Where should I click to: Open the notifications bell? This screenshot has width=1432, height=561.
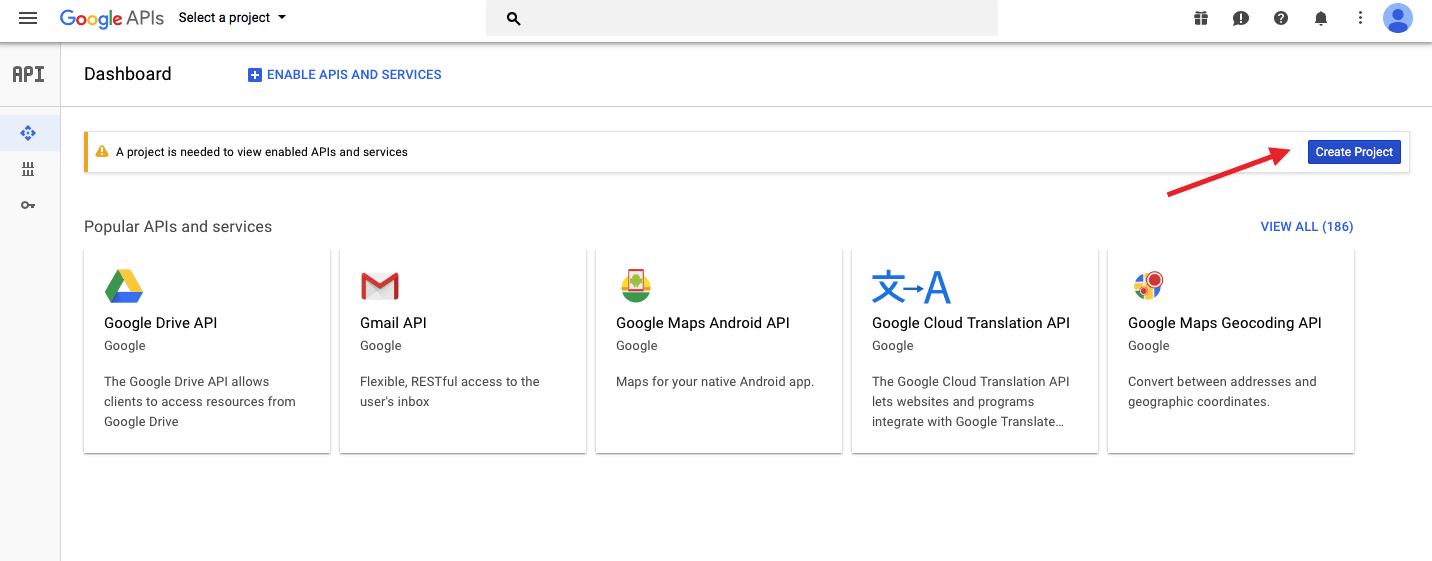(x=1321, y=18)
